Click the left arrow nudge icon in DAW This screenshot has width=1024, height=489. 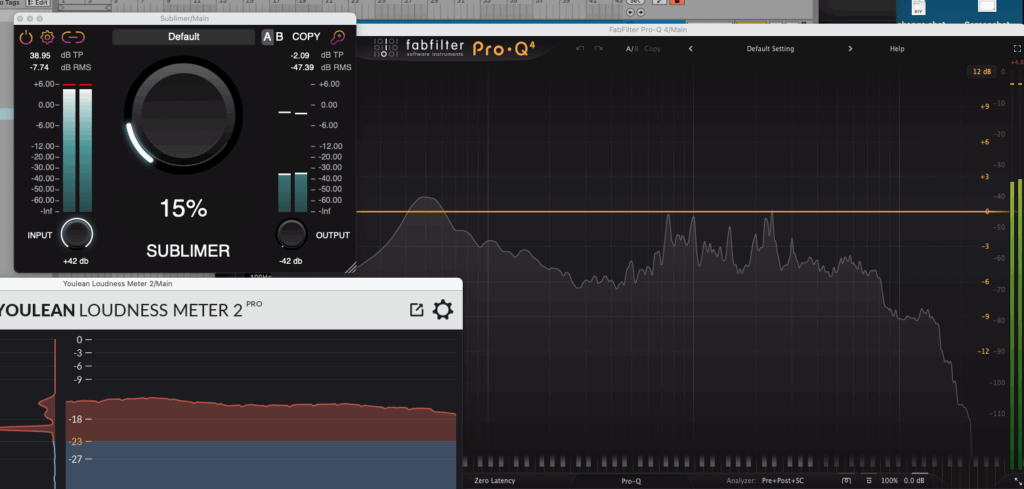point(631,12)
